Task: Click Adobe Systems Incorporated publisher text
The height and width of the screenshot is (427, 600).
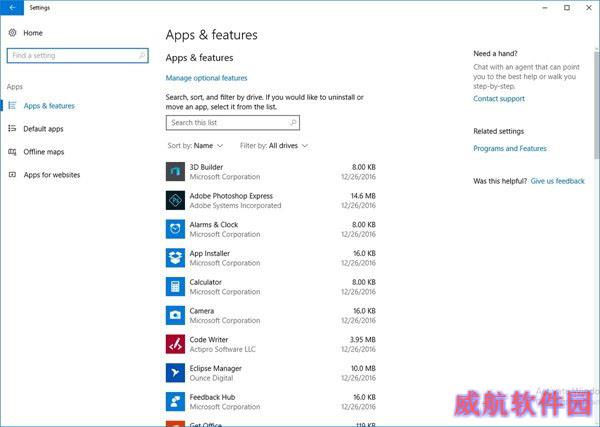Action: click(x=235, y=205)
